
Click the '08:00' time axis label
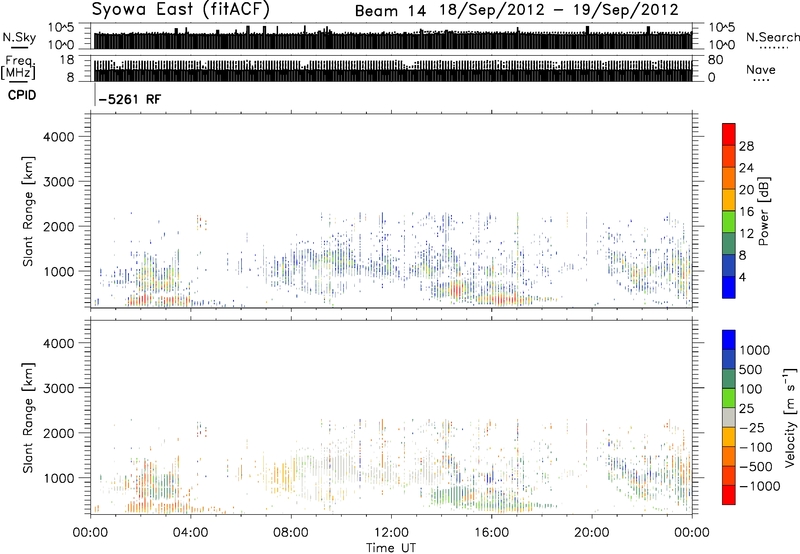click(291, 532)
